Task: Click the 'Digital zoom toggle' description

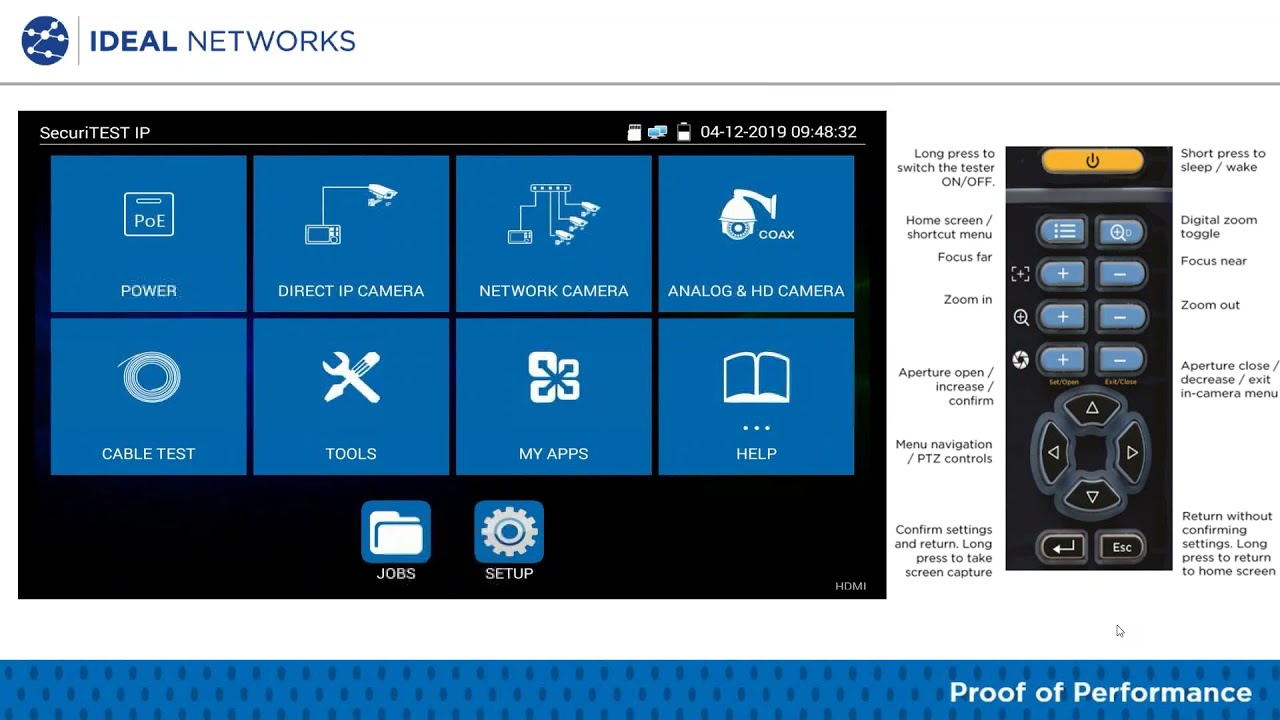Action: click(x=1219, y=227)
